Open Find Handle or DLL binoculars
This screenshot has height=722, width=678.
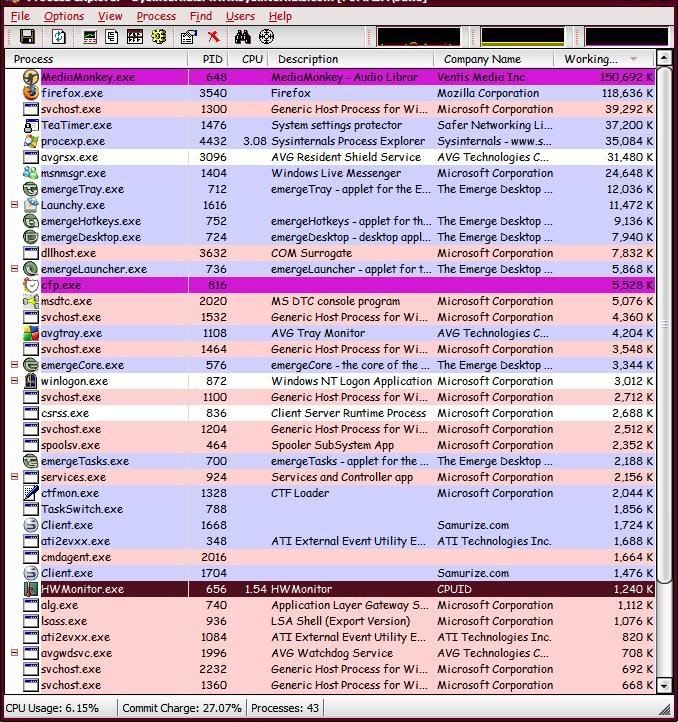point(242,37)
